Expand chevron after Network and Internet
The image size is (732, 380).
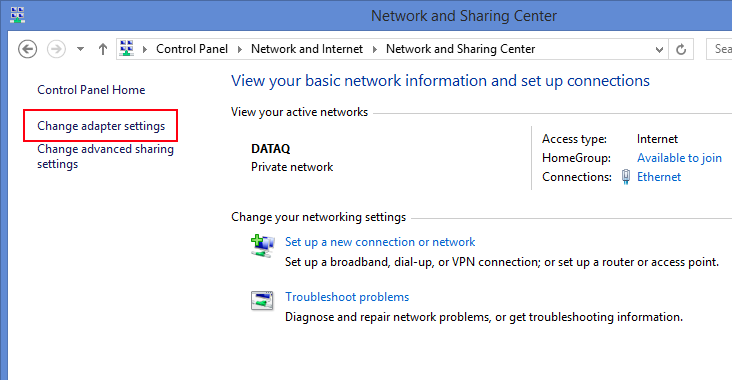[x=374, y=49]
